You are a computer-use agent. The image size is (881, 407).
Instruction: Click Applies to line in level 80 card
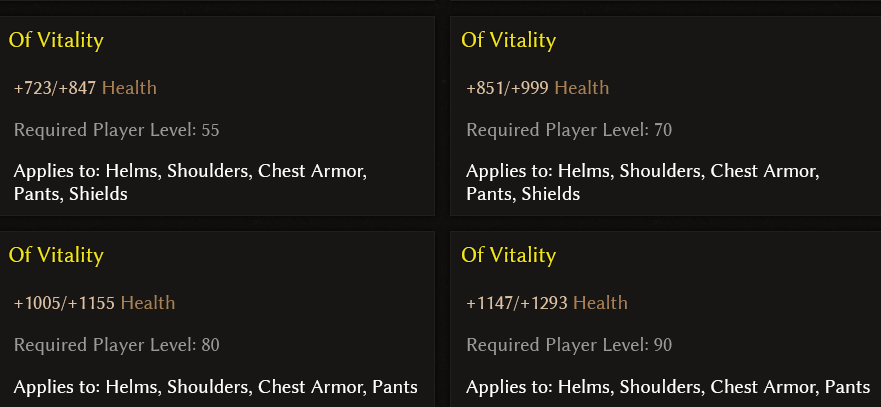(x=216, y=387)
